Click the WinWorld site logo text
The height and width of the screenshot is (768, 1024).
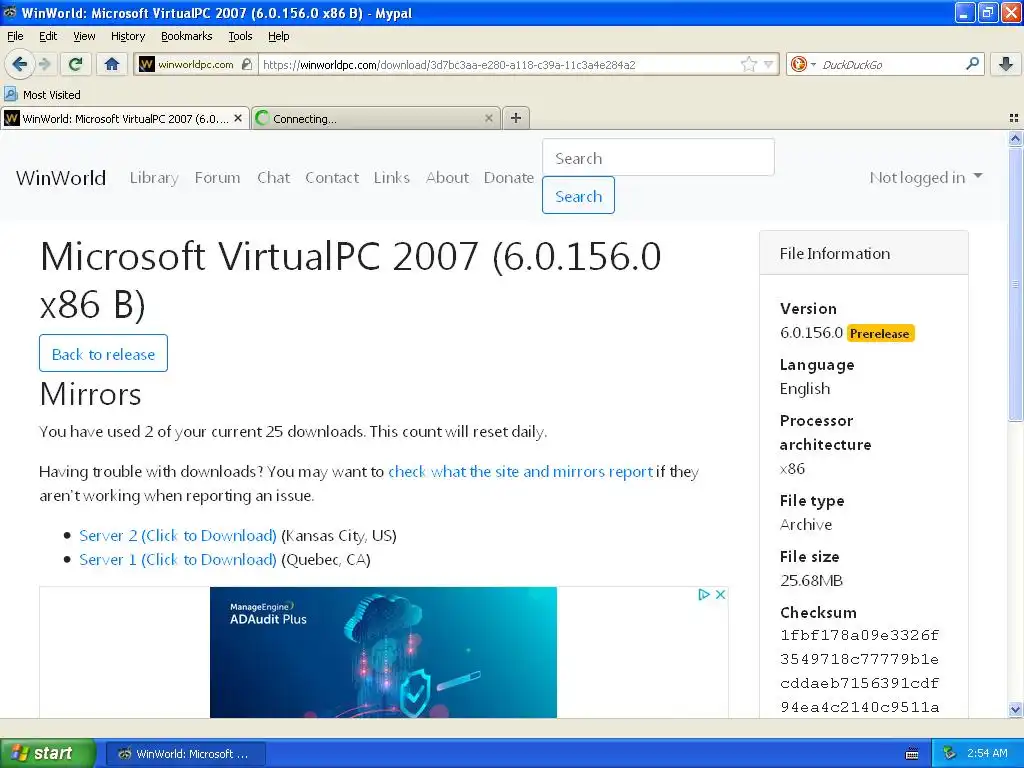(61, 178)
